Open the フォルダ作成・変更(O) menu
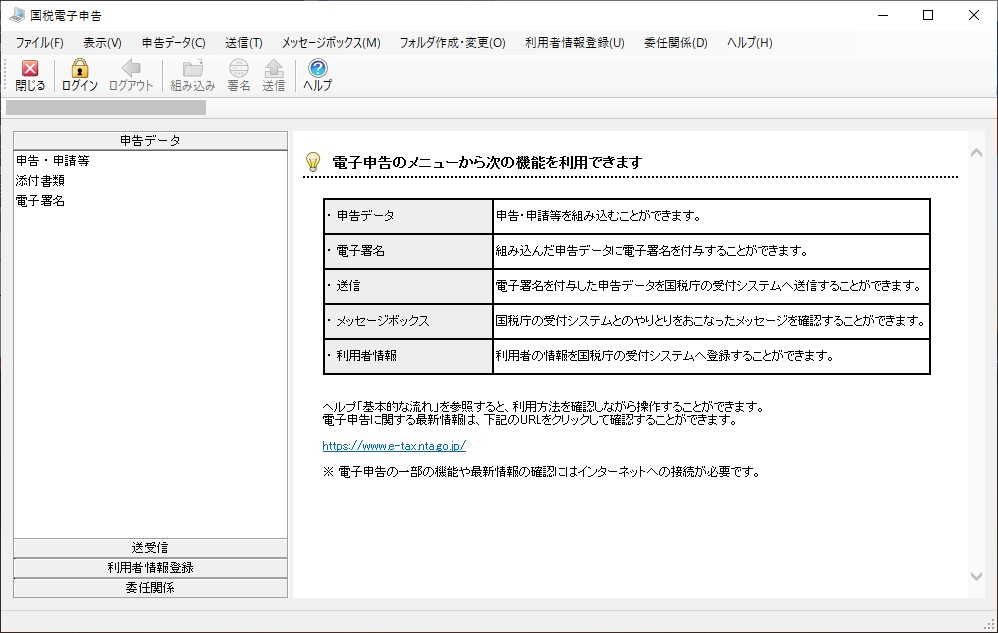This screenshot has width=998, height=633. pyautogui.click(x=452, y=43)
